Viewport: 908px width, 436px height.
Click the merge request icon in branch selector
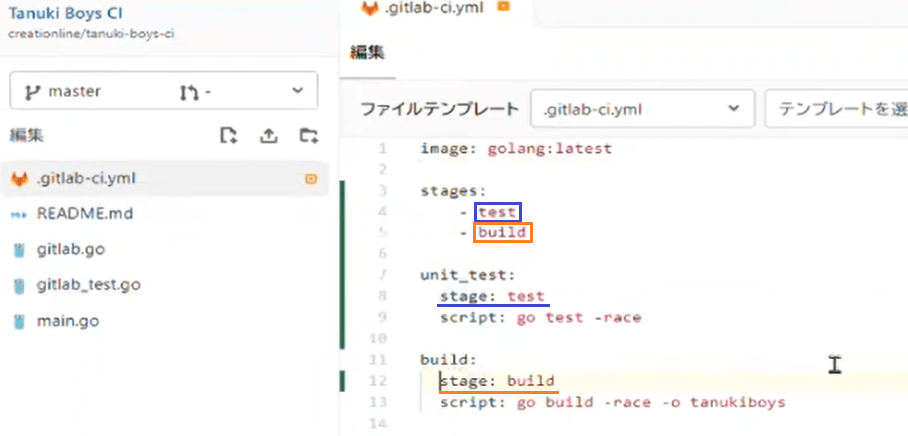(x=189, y=91)
